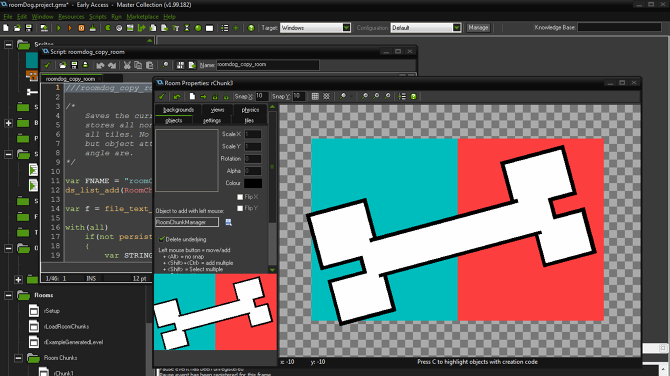Click the create timeline hourglass icon
The image size is (670, 376).
click(187, 28)
